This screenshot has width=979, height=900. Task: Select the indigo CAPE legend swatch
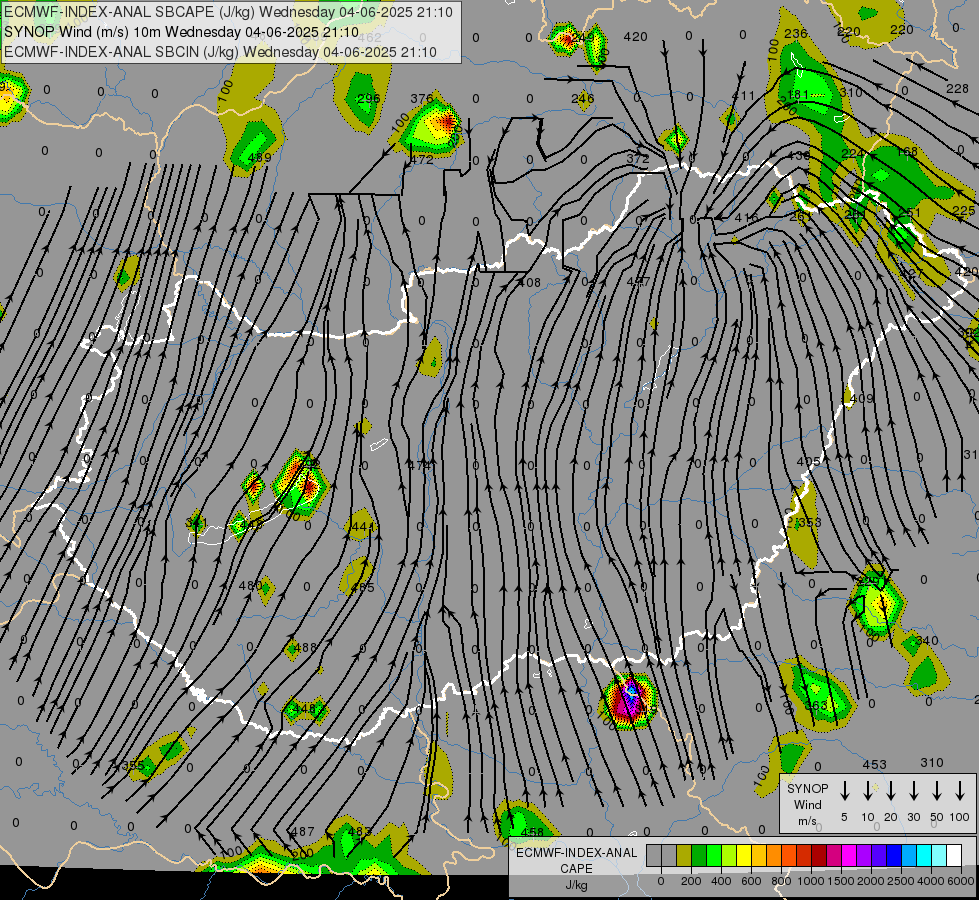pos(878,856)
